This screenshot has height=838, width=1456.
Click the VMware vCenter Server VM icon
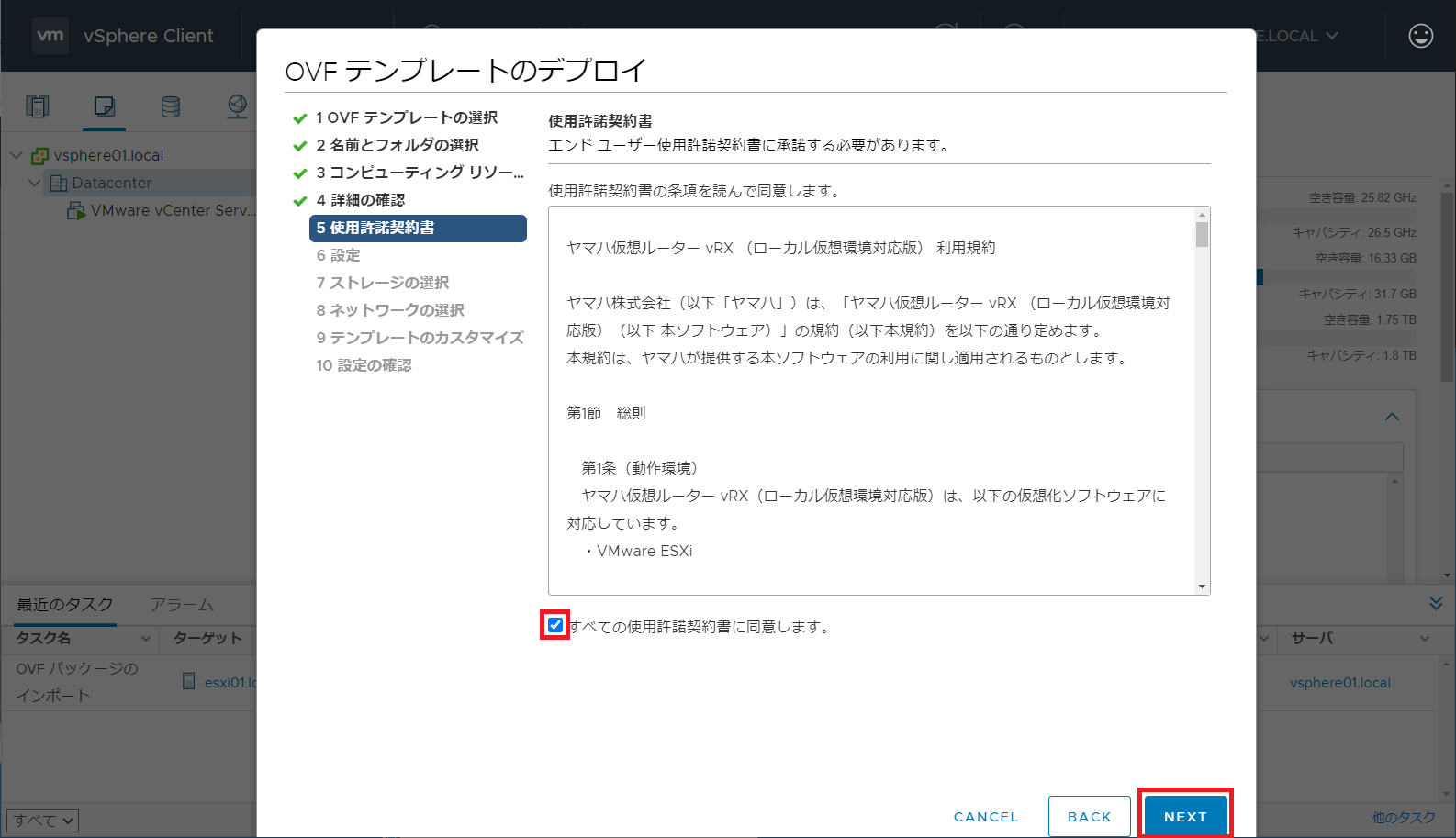click(76, 210)
